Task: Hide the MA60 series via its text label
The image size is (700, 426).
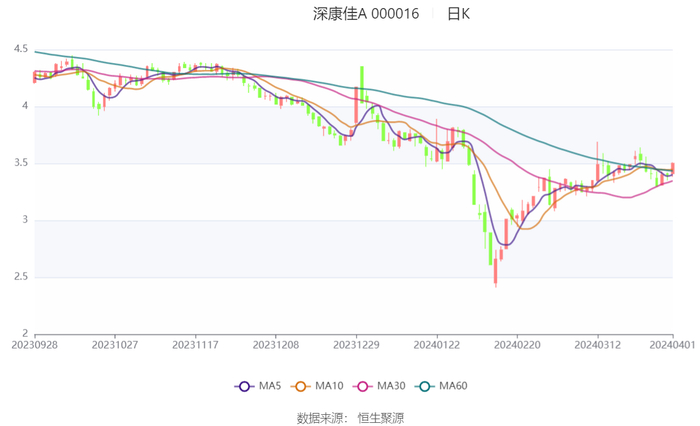Action: (454, 386)
